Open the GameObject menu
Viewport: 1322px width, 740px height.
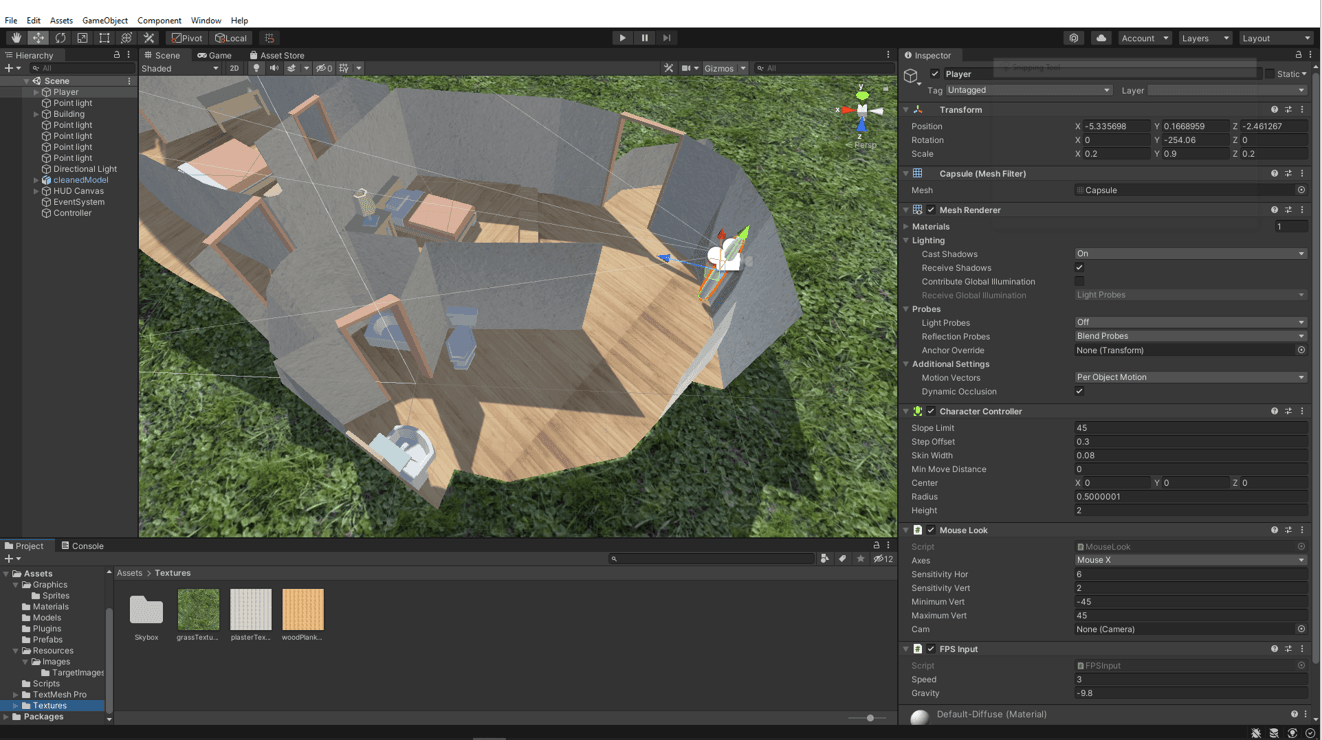pos(103,20)
